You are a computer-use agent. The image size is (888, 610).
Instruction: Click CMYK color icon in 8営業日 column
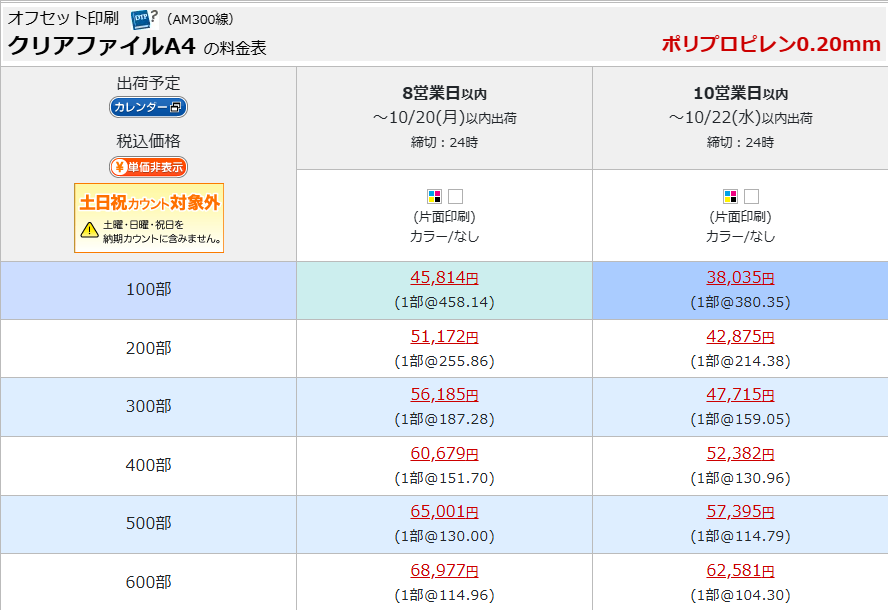click(x=434, y=196)
